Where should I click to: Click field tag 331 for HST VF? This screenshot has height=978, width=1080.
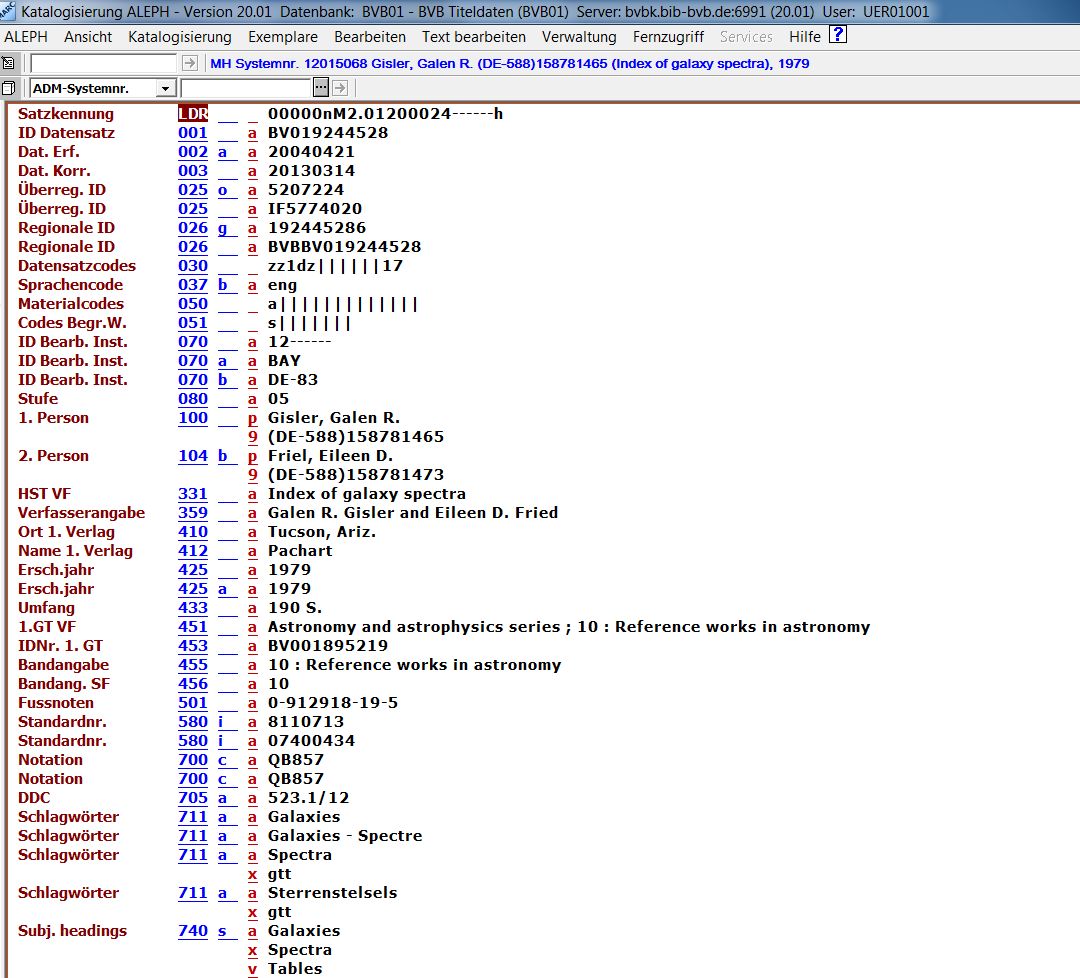click(193, 494)
